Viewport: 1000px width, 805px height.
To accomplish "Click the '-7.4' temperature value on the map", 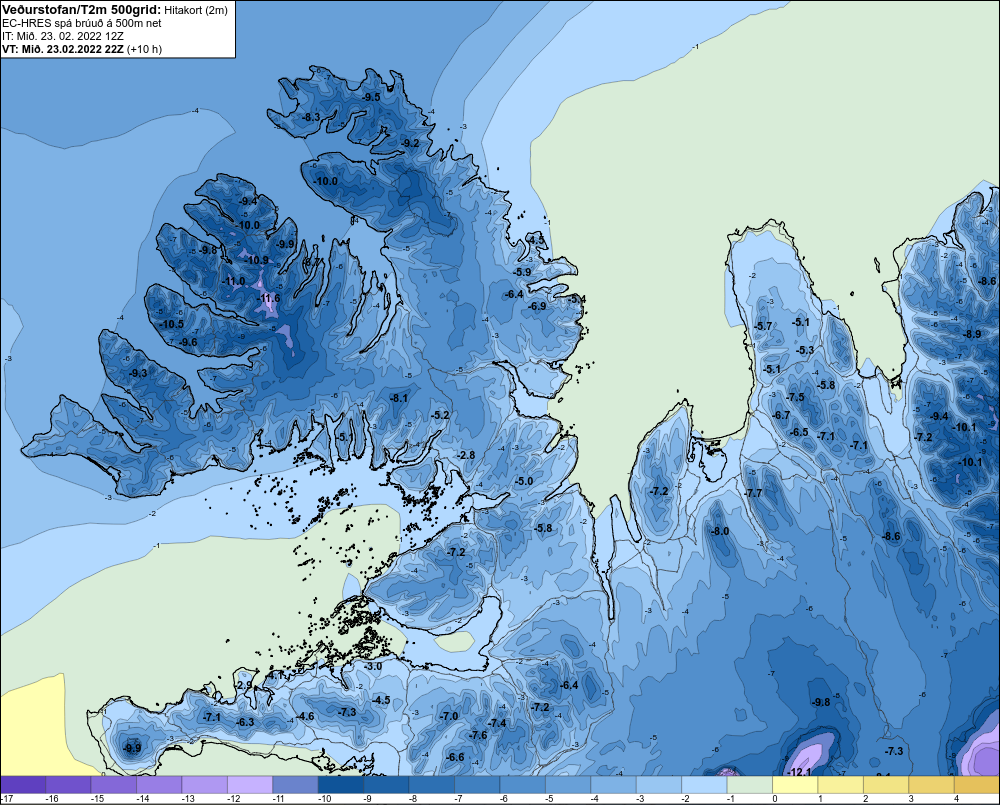I will tap(497, 723).
